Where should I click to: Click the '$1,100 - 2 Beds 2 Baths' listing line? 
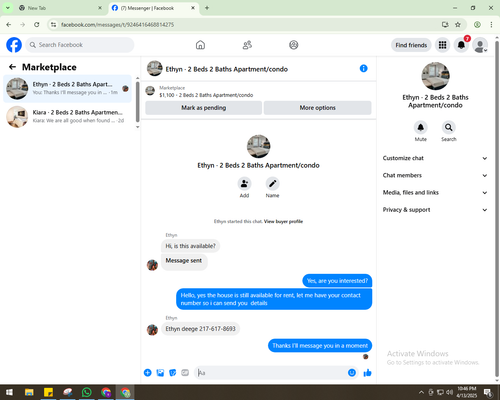point(206,95)
